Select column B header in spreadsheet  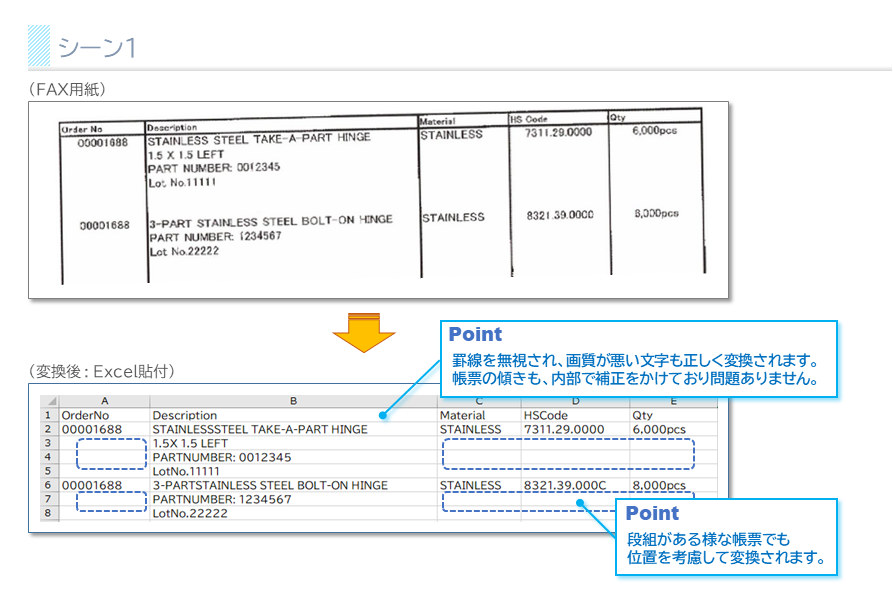pyautogui.click(x=293, y=400)
